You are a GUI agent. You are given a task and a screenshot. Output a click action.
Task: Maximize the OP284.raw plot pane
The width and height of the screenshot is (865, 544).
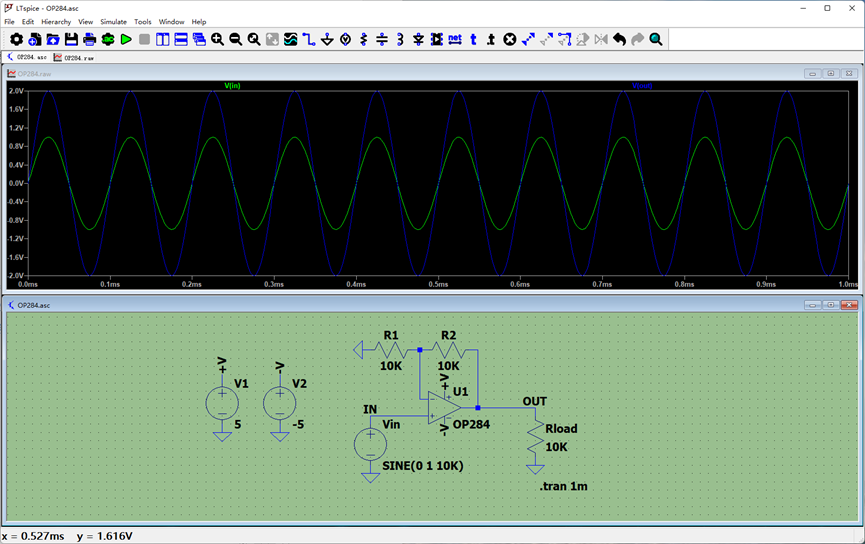pyautogui.click(x=831, y=73)
